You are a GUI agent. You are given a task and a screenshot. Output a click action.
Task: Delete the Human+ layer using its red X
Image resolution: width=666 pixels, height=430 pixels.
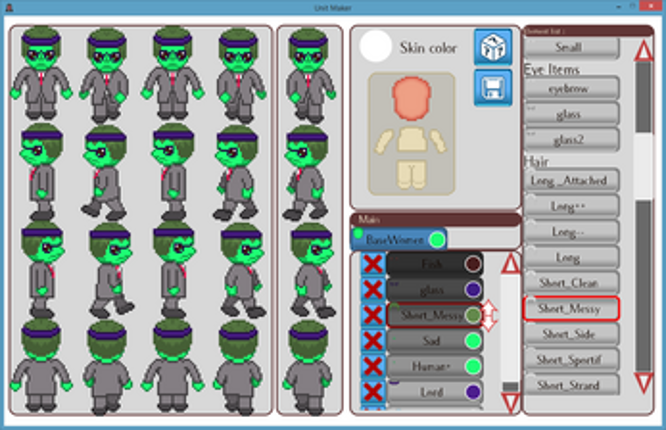[373, 366]
